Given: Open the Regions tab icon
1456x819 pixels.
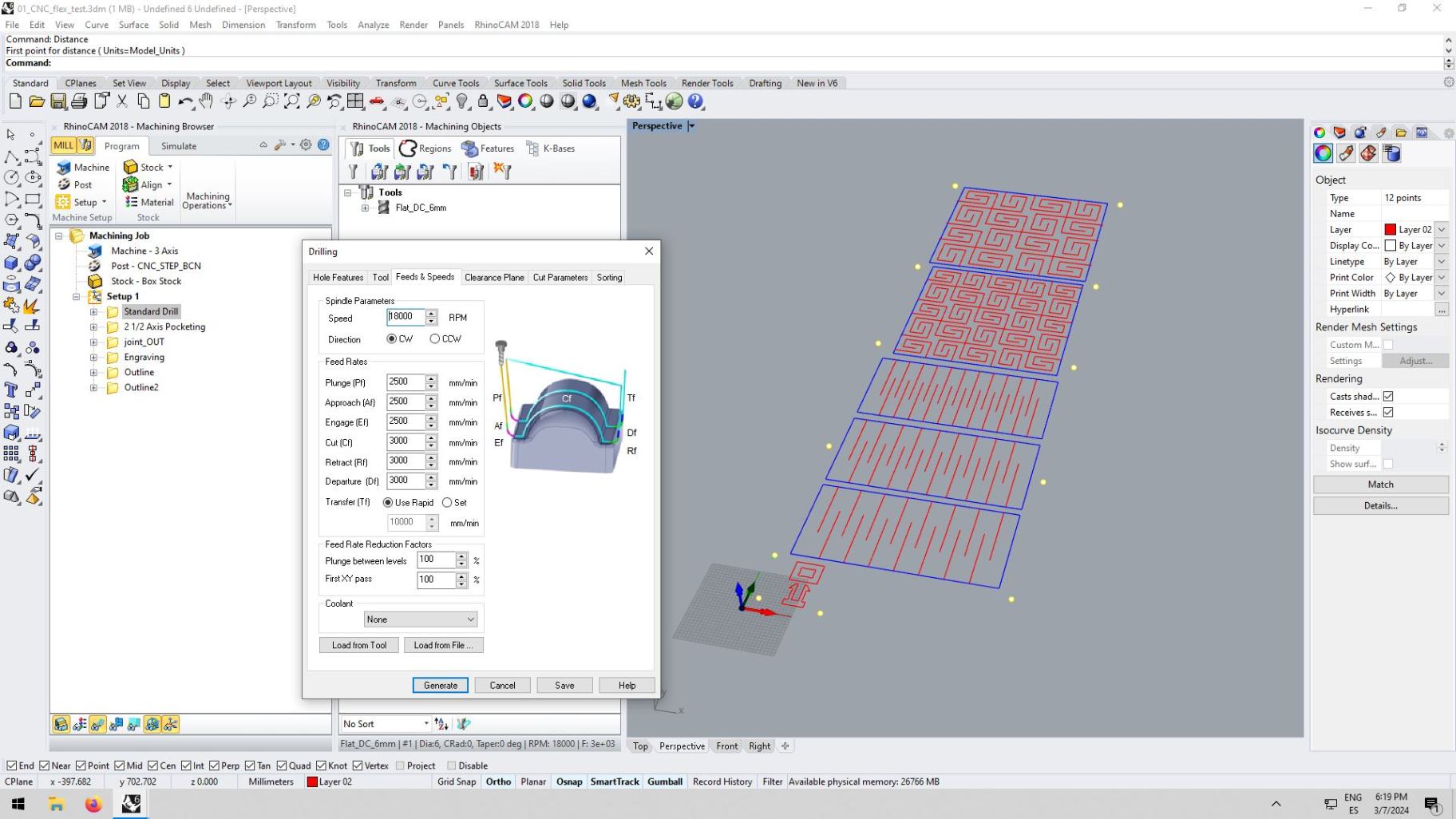Looking at the screenshot, I should point(408,148).
